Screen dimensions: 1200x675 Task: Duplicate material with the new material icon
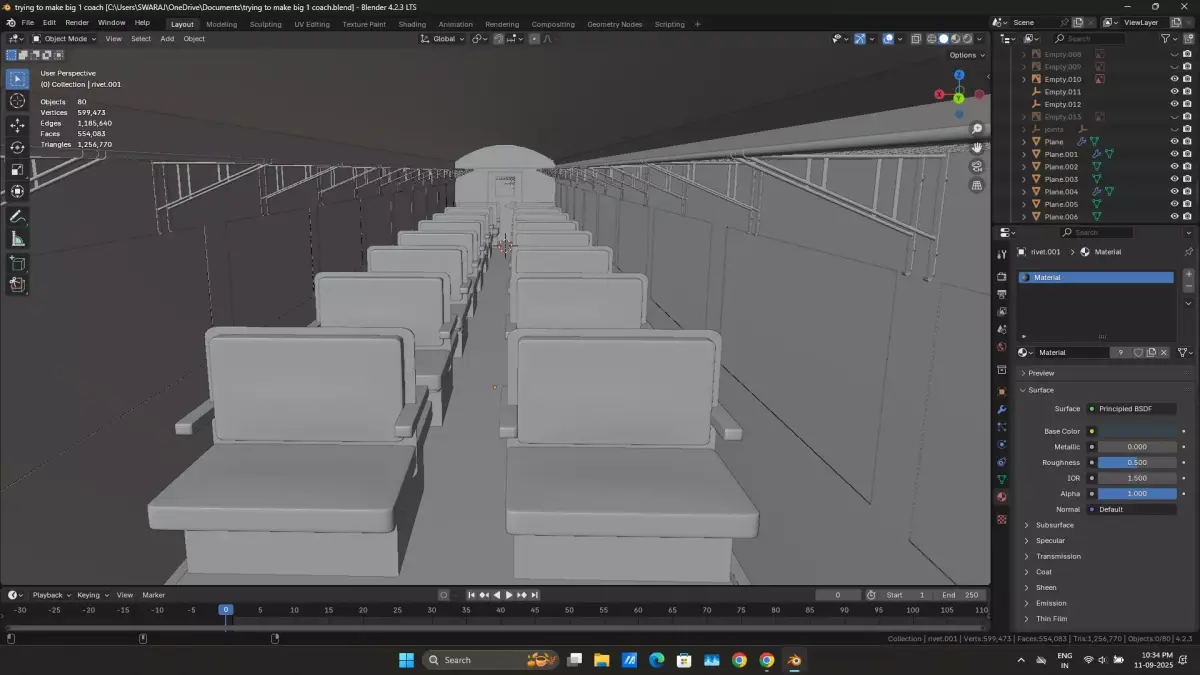(1151, 352)
